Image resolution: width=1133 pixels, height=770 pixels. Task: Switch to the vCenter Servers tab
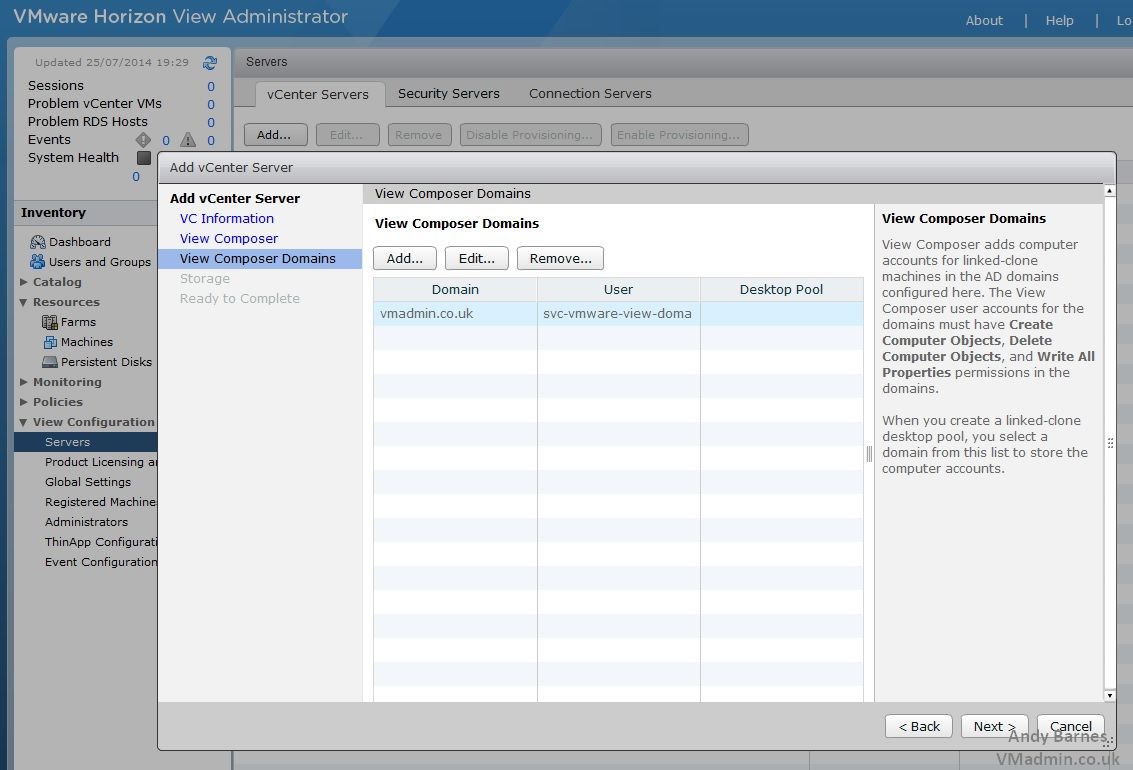318,94
